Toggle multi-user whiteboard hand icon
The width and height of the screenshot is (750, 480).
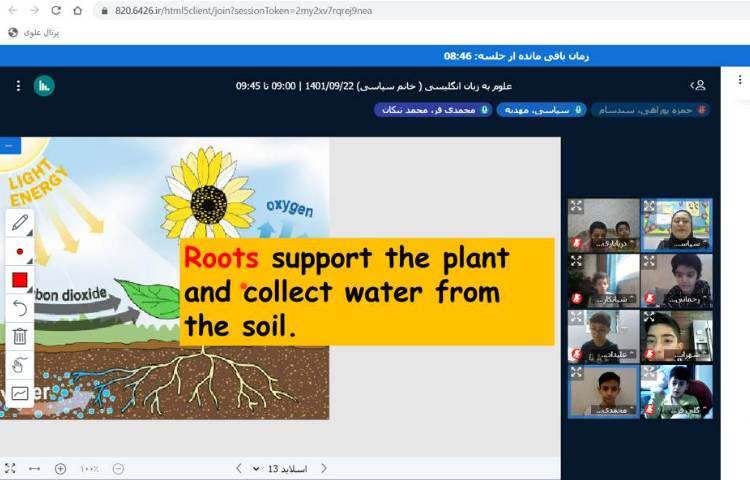[x=20, y=364]
